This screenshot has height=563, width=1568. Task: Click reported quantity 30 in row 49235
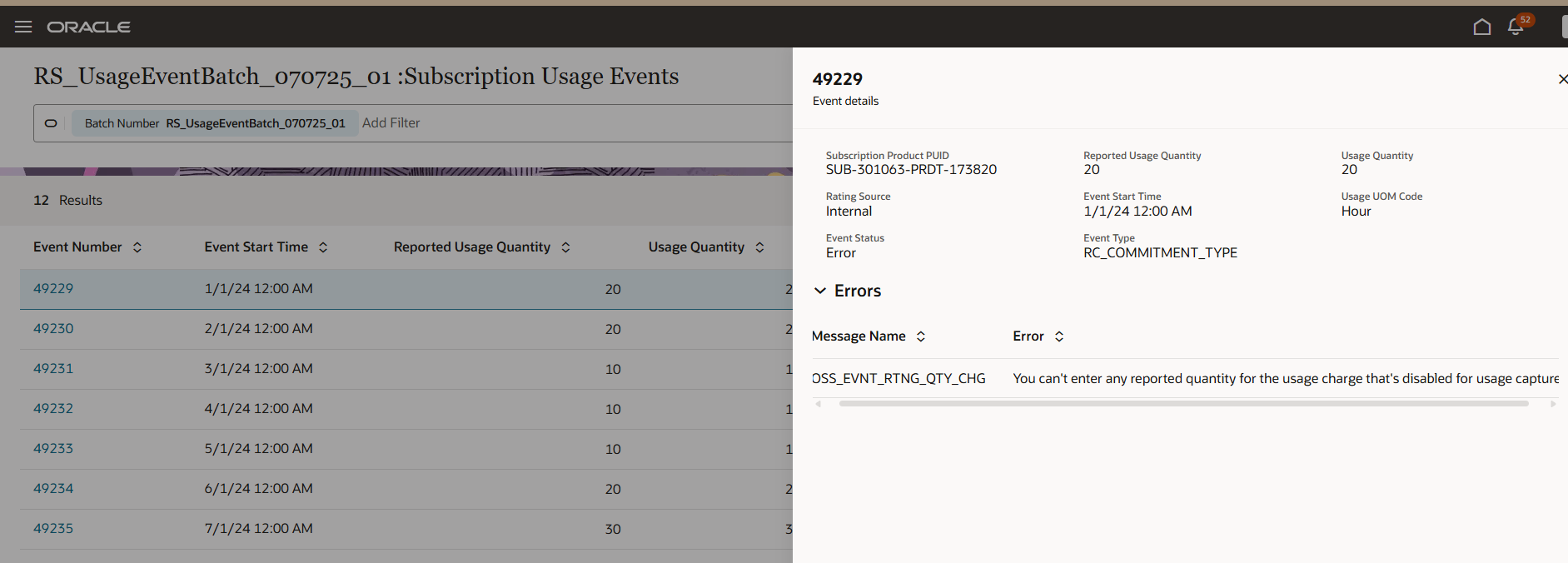coord(613,530)
